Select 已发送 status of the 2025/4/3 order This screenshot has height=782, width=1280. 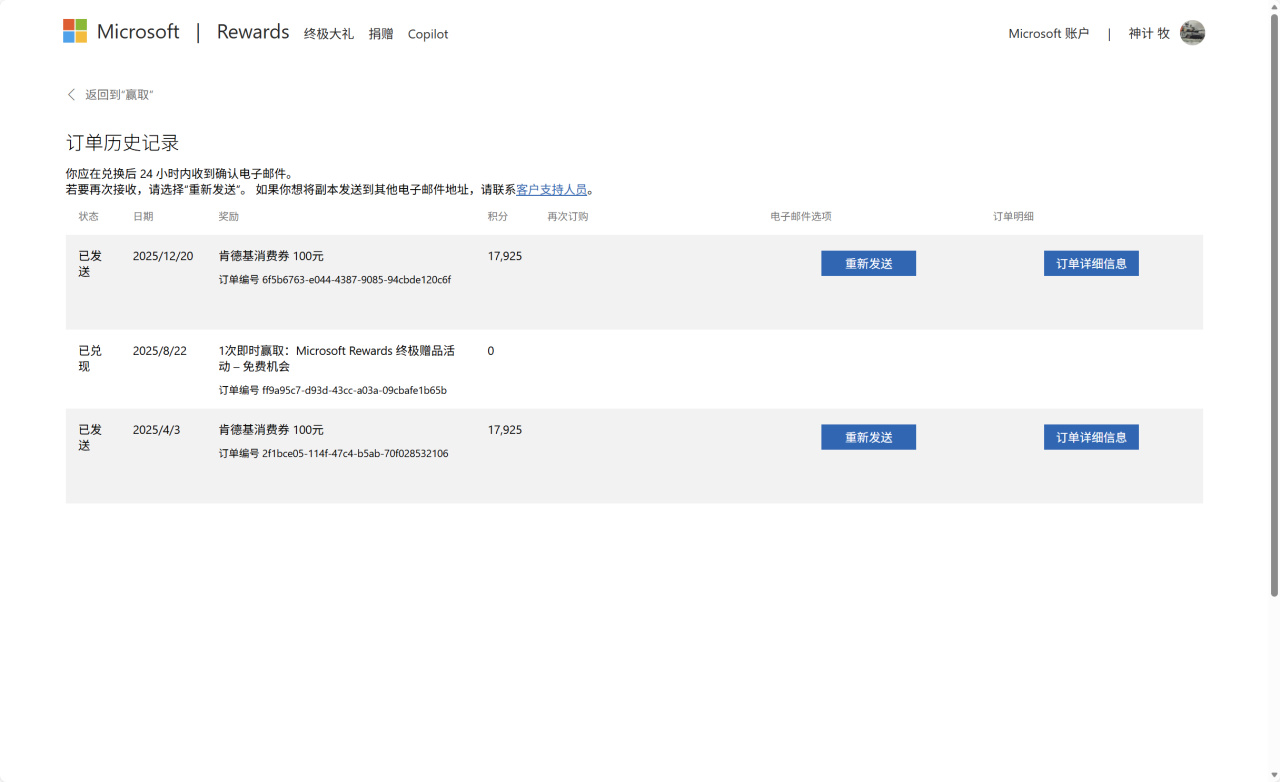(x=90, y=438)
